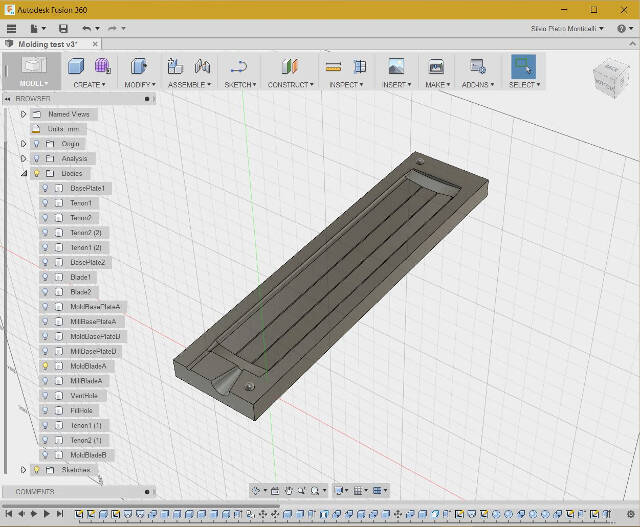This screenshot has width=640, height=527.
Task: Open the ASSEMBLE menu
Action: [189, 84]
